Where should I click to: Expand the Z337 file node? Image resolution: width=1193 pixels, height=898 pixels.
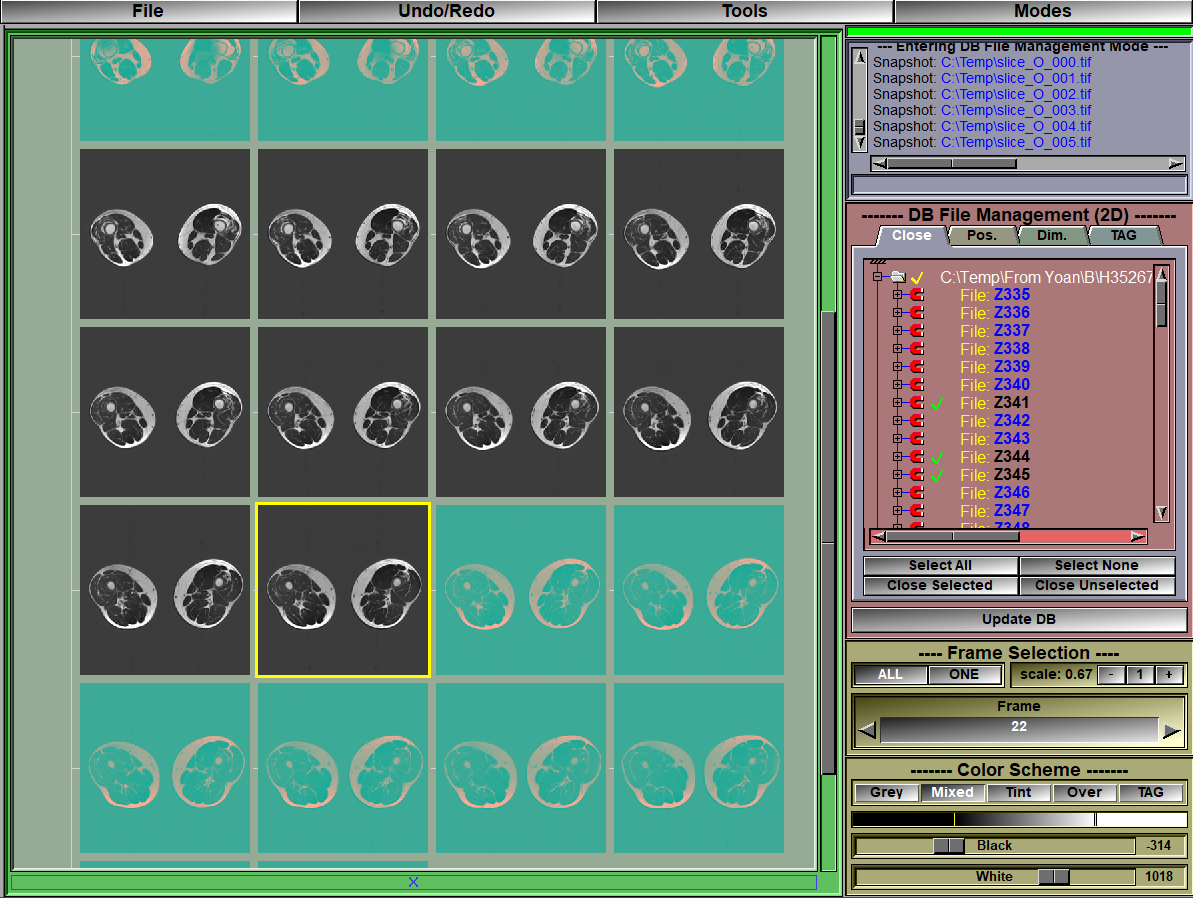[898, 330]
